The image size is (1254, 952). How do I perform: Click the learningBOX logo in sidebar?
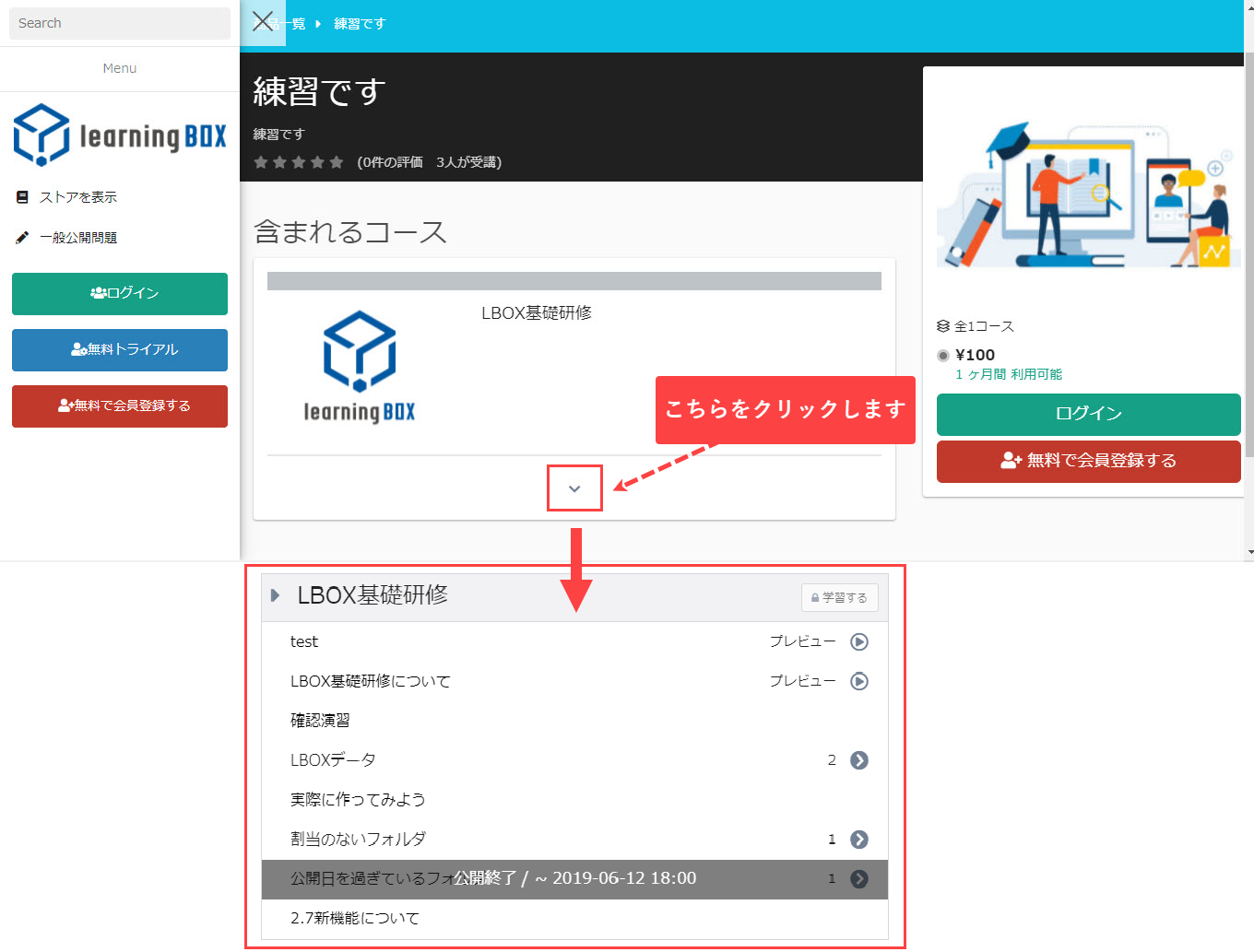(x=120, y=135)
